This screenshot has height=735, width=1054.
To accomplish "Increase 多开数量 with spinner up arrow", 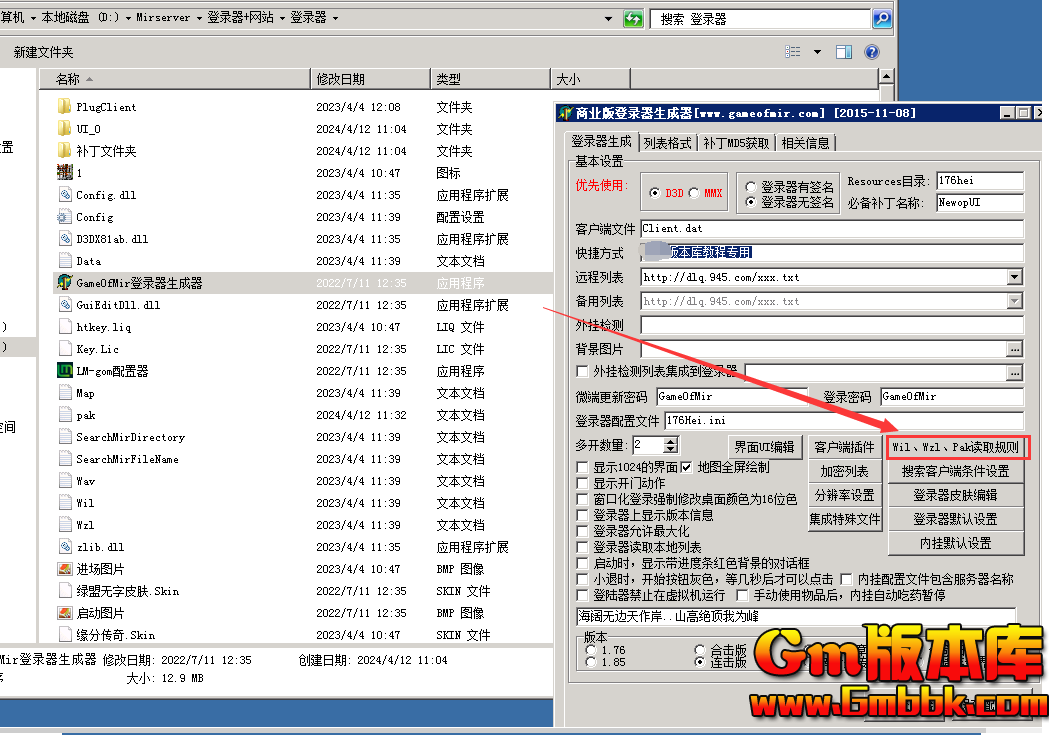I will click(x=670, y=440).
